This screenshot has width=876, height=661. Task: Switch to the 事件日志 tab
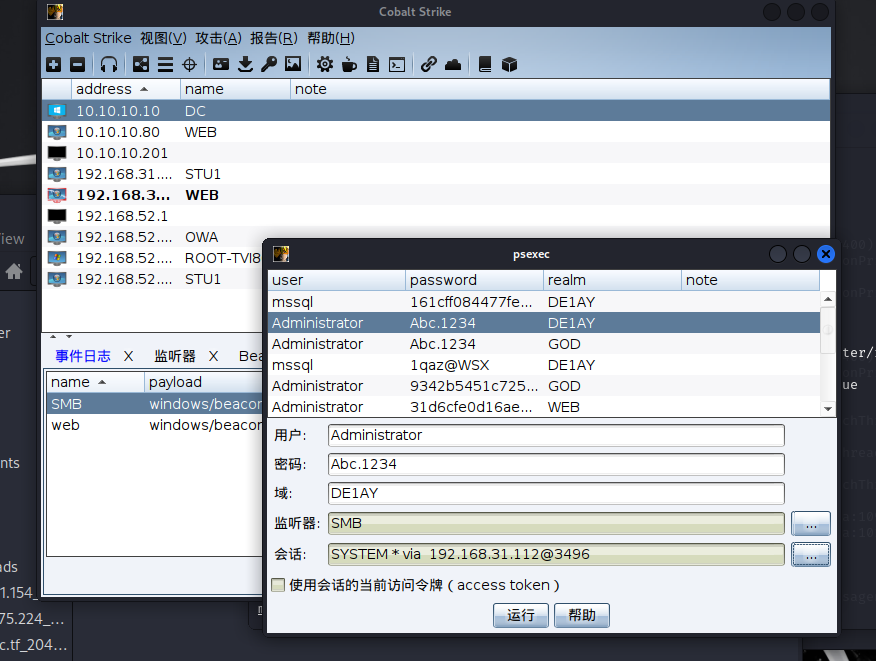pos(83,356)
